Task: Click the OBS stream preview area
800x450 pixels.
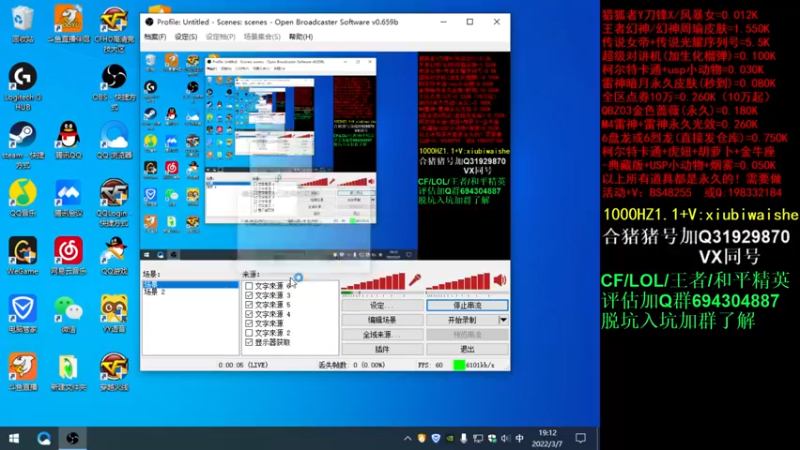Action: click(x=325, y=156)
